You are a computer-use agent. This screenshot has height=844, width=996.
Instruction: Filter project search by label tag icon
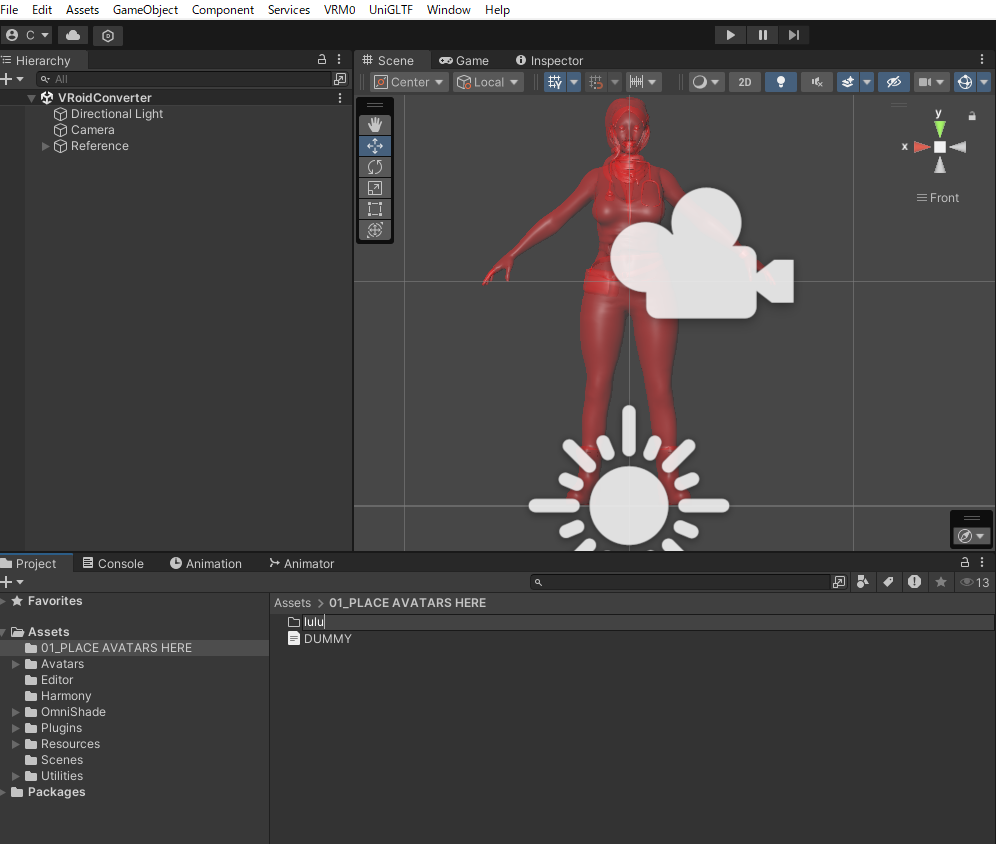[x=888, y=582]
